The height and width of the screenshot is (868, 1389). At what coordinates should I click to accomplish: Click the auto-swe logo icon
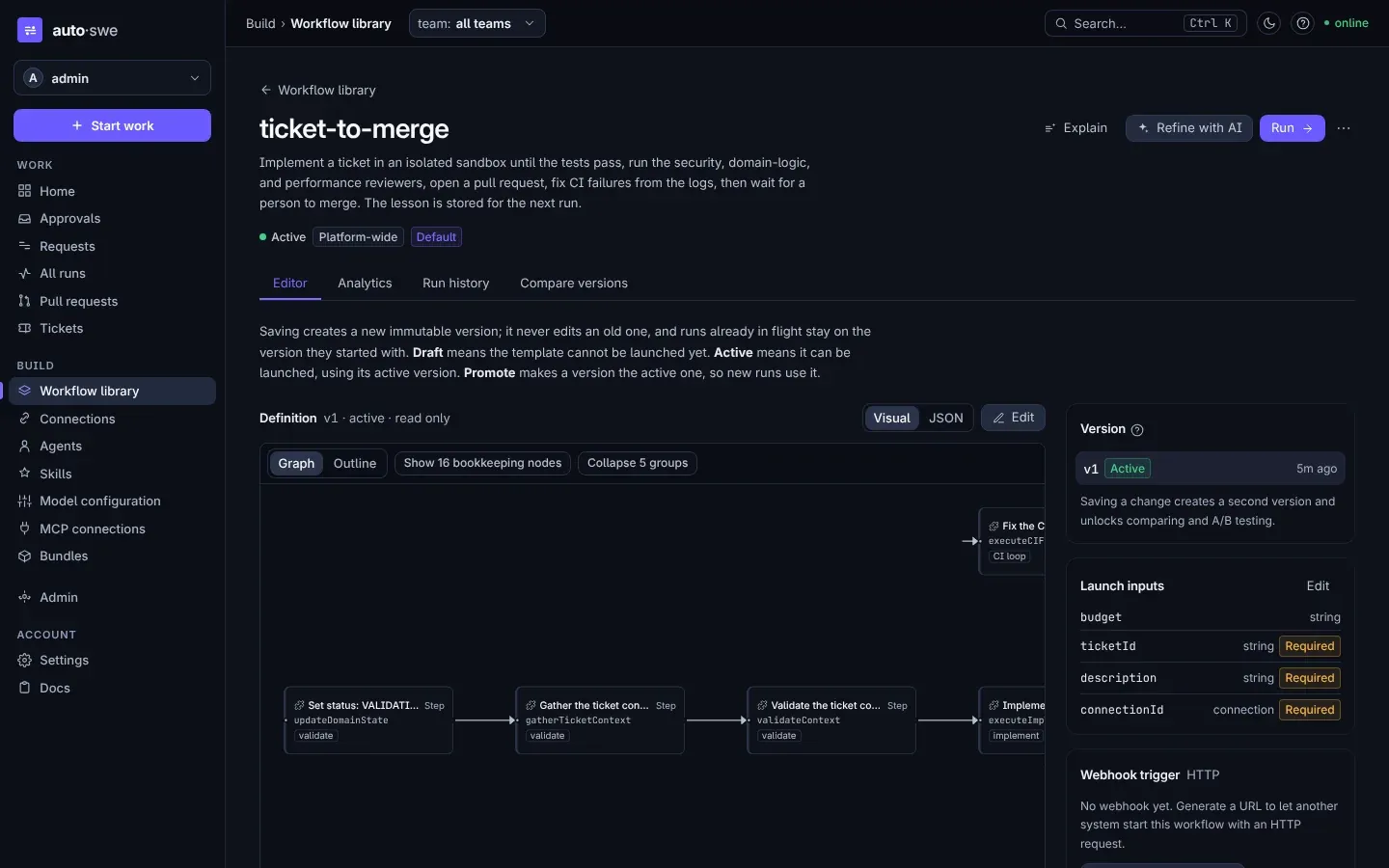30,30
